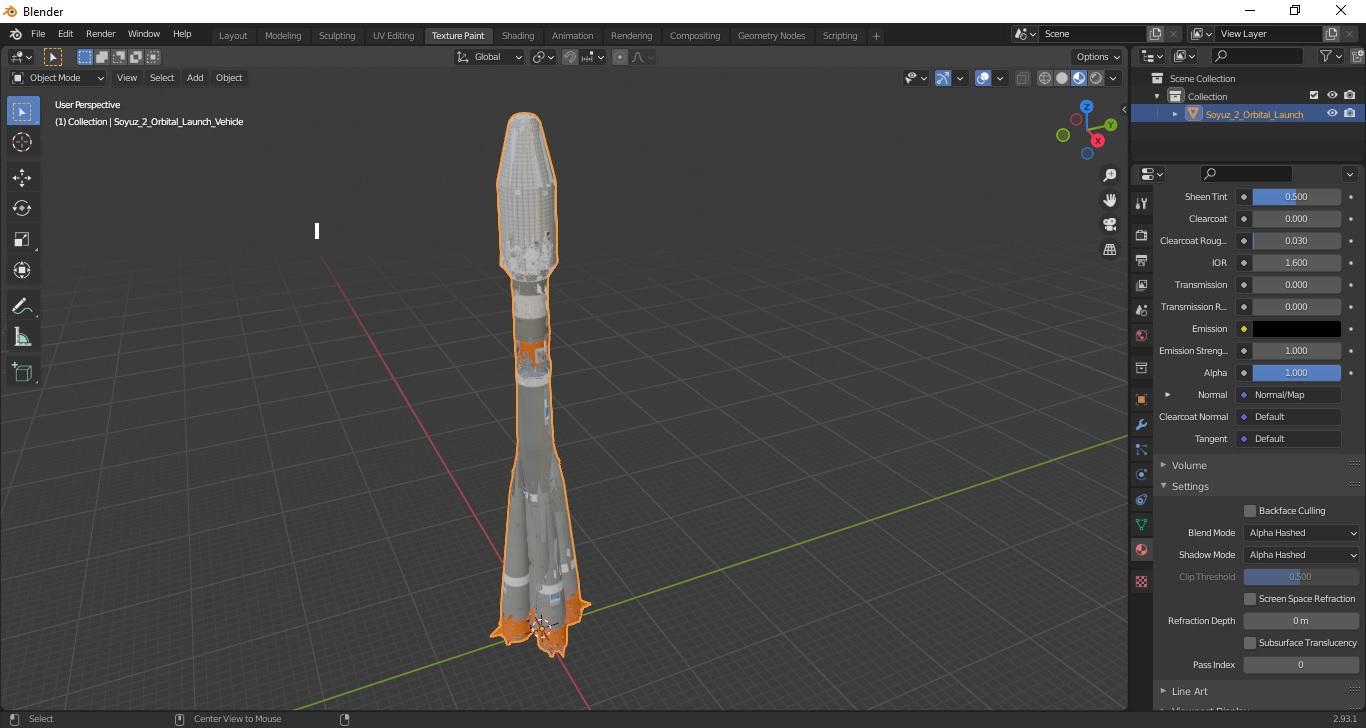Toggle X-ray display in viewport header
Viewport: 1366px width, 728px height.
click(x=1023, y=78)
